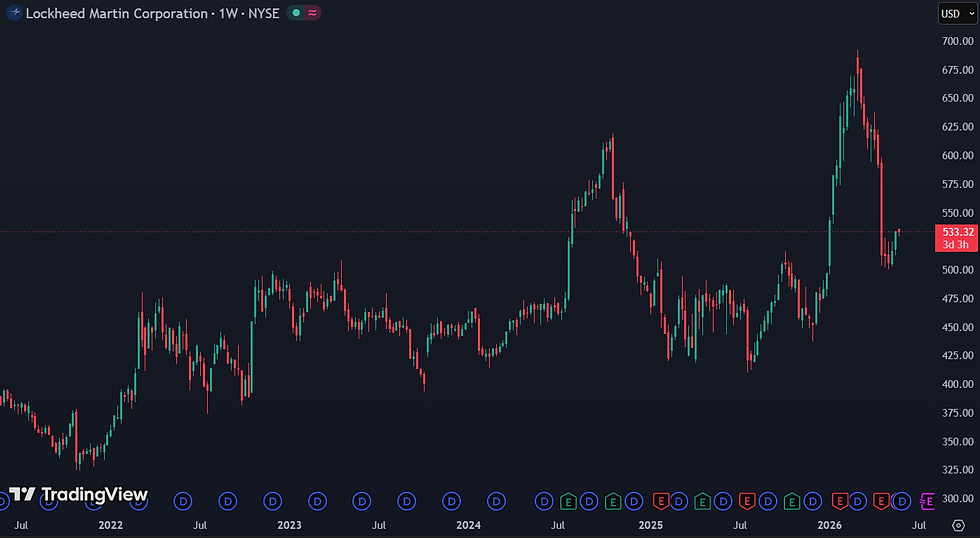
Task: Click the 325.00 price axis label
Action: (x=958, y=470)
